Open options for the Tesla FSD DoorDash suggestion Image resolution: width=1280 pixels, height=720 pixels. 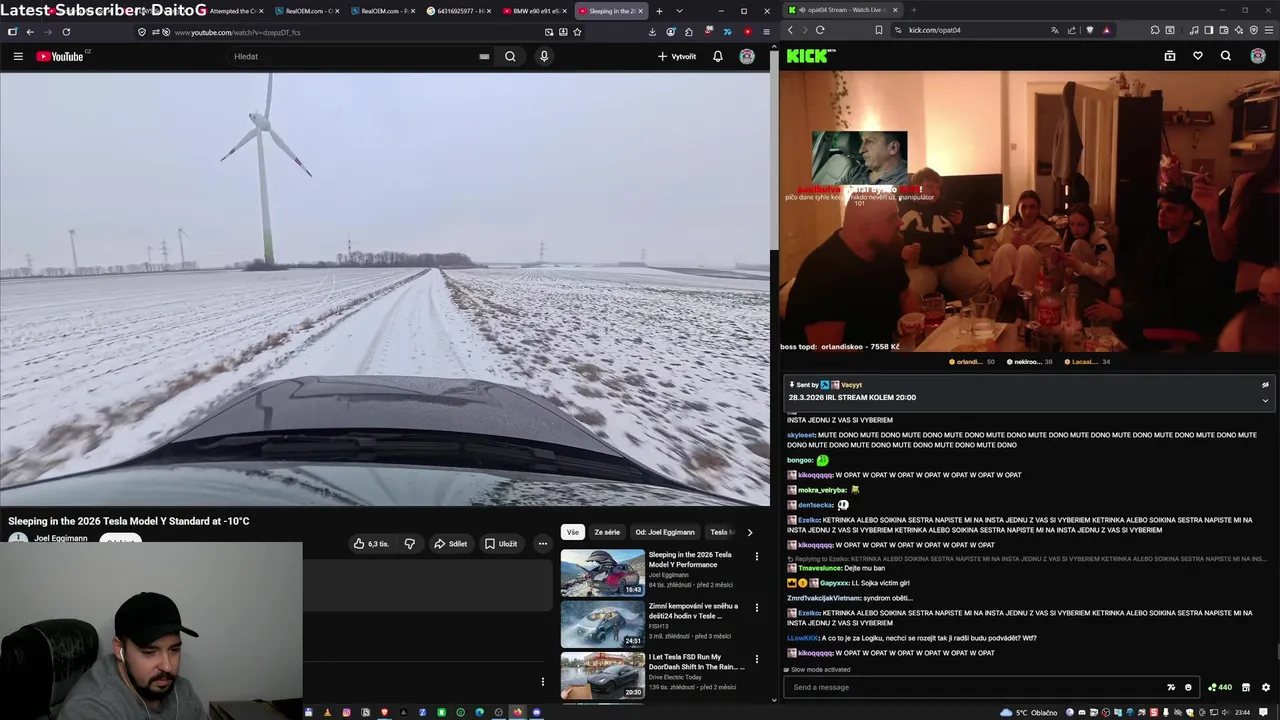(x=756, y=658)
